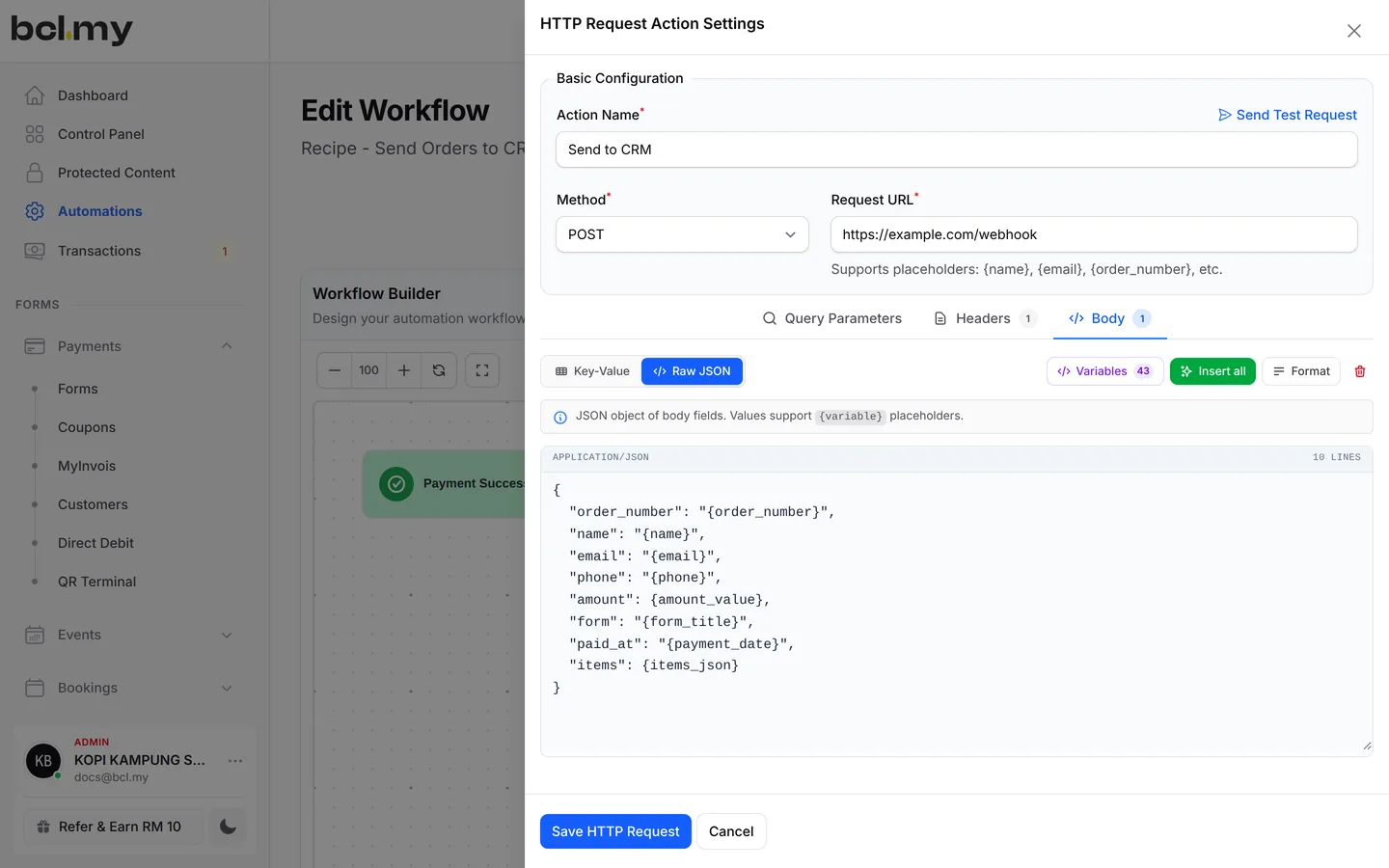This screenshot has height=868, width=1389.
Task: Zoom out the workflow canvas with minus
Action: coord(335,370)
